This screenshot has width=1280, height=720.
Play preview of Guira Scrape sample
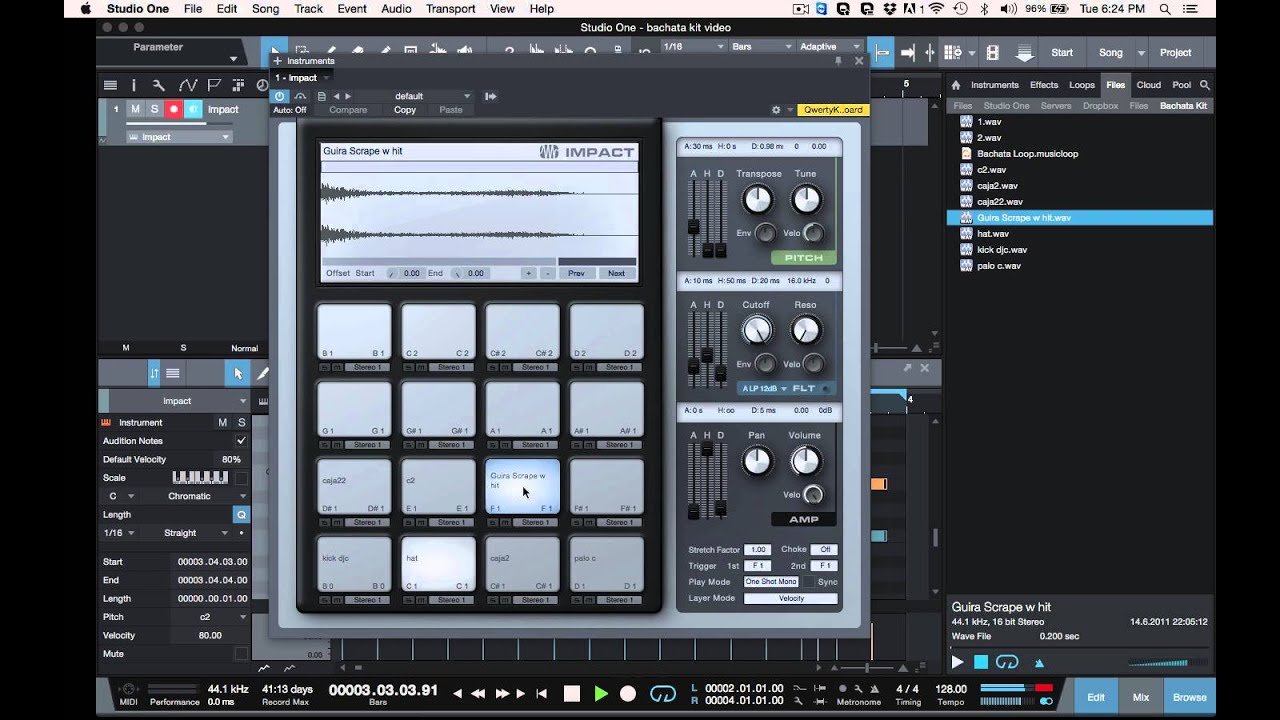point(957,662)
